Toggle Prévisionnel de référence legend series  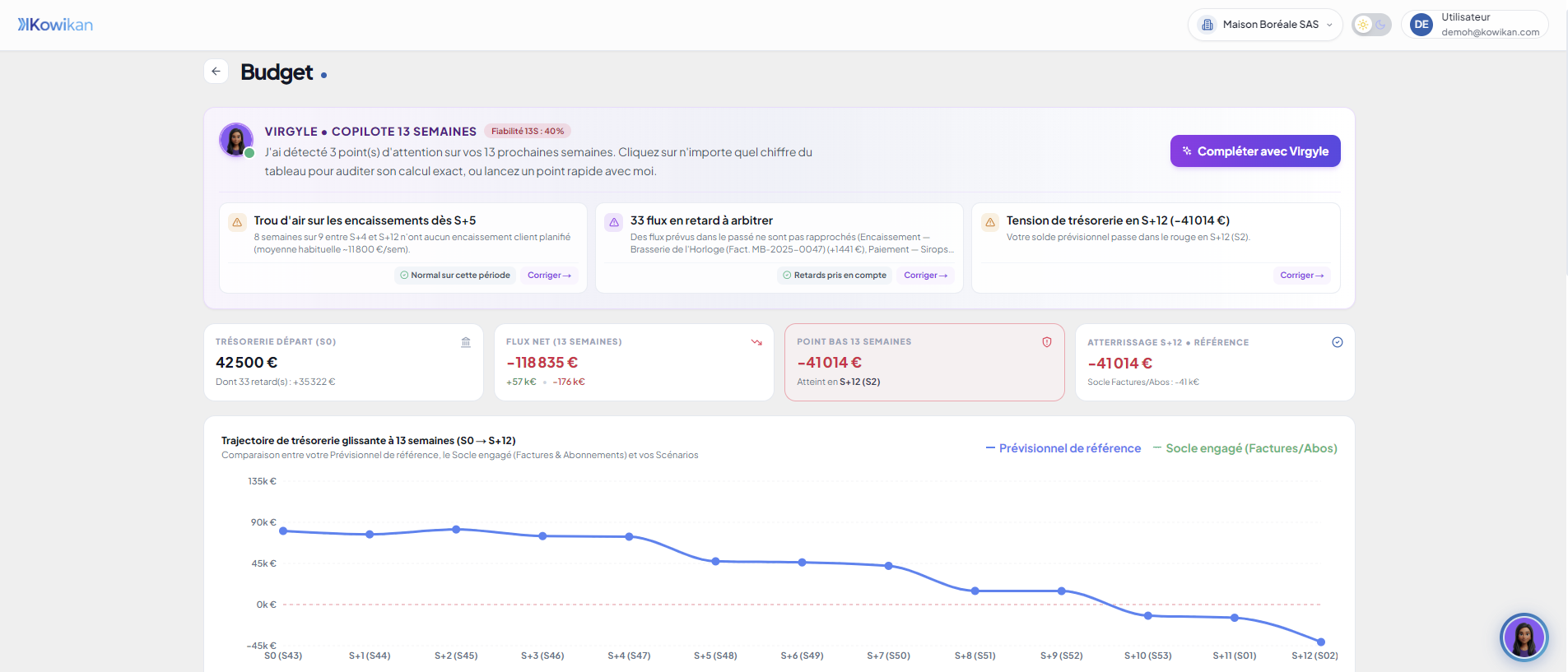click(x=1063, y=448)
